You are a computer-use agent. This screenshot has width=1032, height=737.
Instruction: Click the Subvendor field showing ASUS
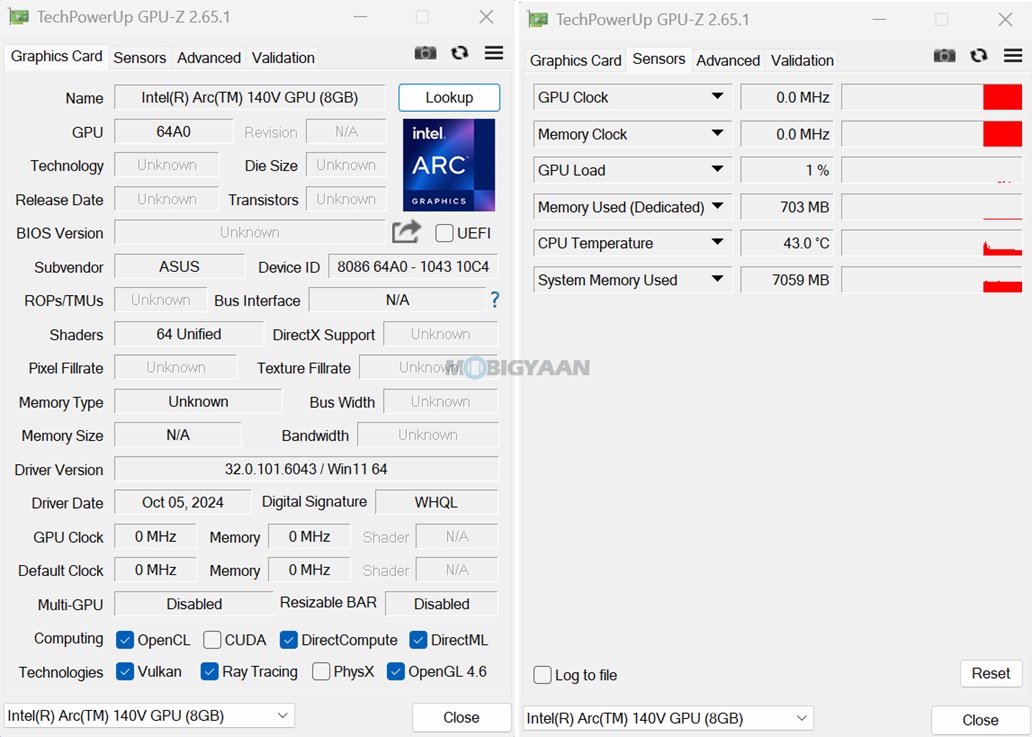point(179,267)
